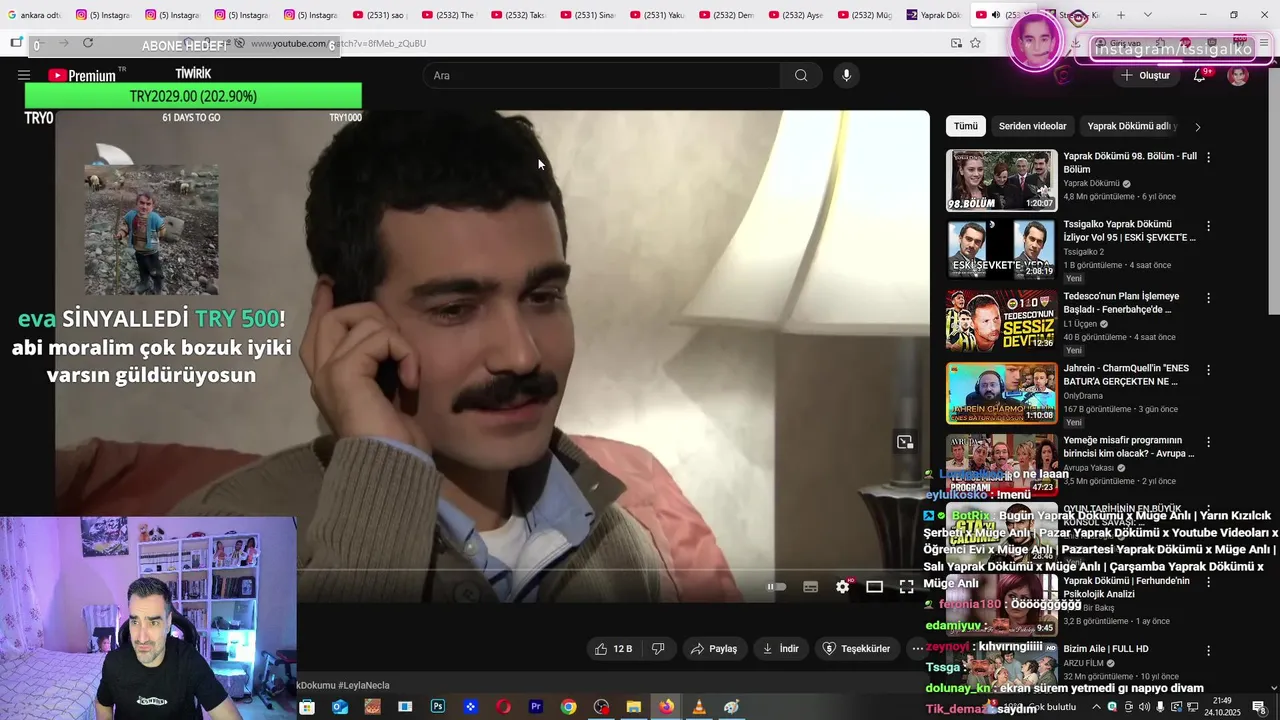
Task: Send thanks via Teşekkürler button
Action: tap(856, 649)
